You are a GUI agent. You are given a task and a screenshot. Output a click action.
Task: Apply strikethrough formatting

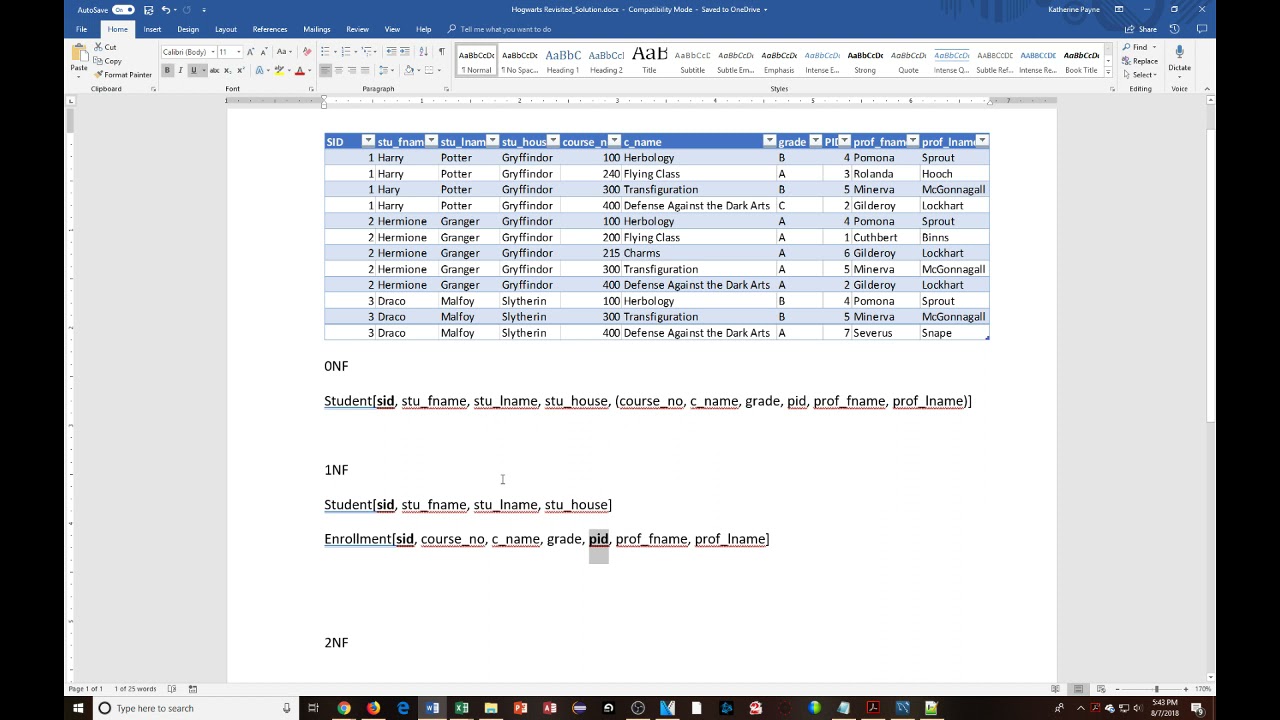click(x=214, y=70)
